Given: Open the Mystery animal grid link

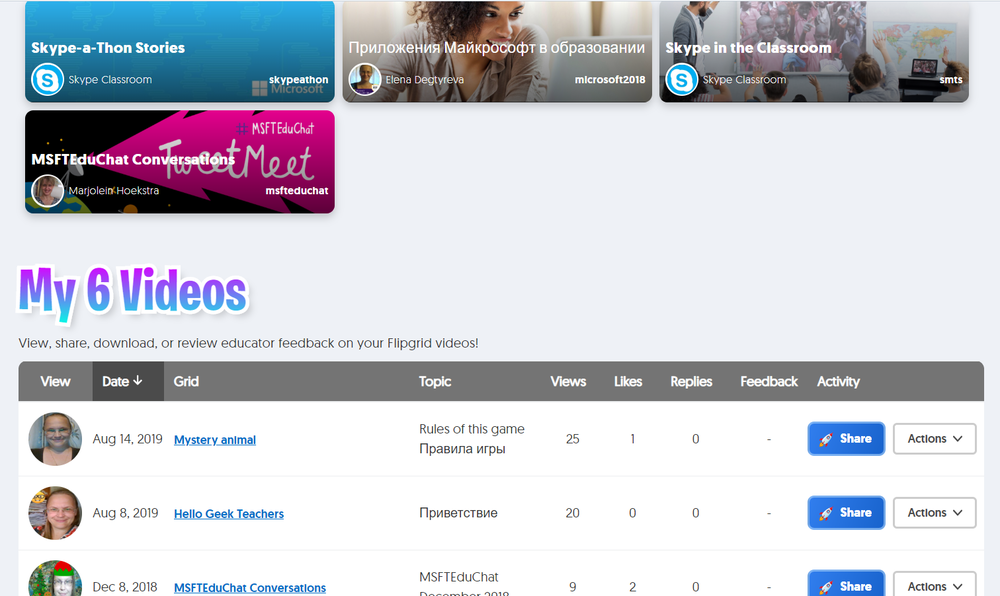Looking at the screenshot, I should (x=215, y=440).
